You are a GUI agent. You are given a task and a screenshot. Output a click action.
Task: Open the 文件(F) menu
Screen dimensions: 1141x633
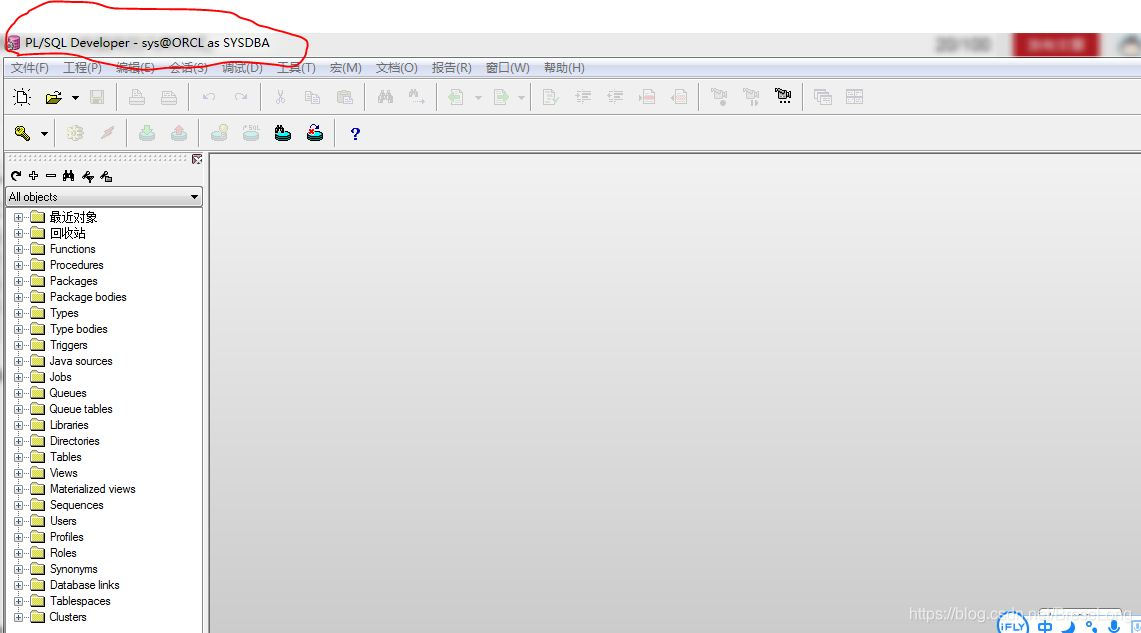click(x=29, y=68)
